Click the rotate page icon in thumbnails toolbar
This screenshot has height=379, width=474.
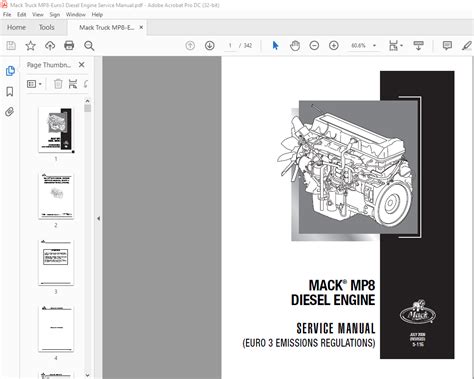tap(86, 84)
